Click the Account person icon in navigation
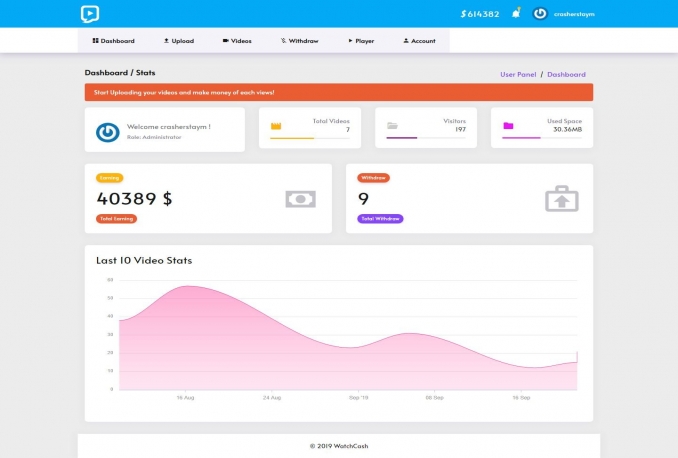Image resolution: width=678 pixels, height=458 pixels. pos(406,41)
